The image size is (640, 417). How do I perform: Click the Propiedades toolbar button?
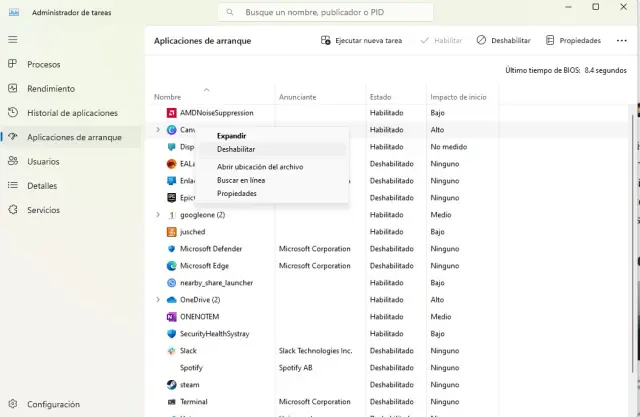tap(573, 40)
